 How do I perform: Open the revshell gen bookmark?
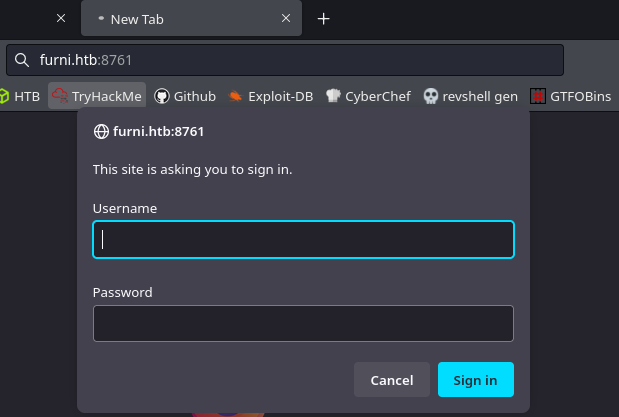coord(471,96)
